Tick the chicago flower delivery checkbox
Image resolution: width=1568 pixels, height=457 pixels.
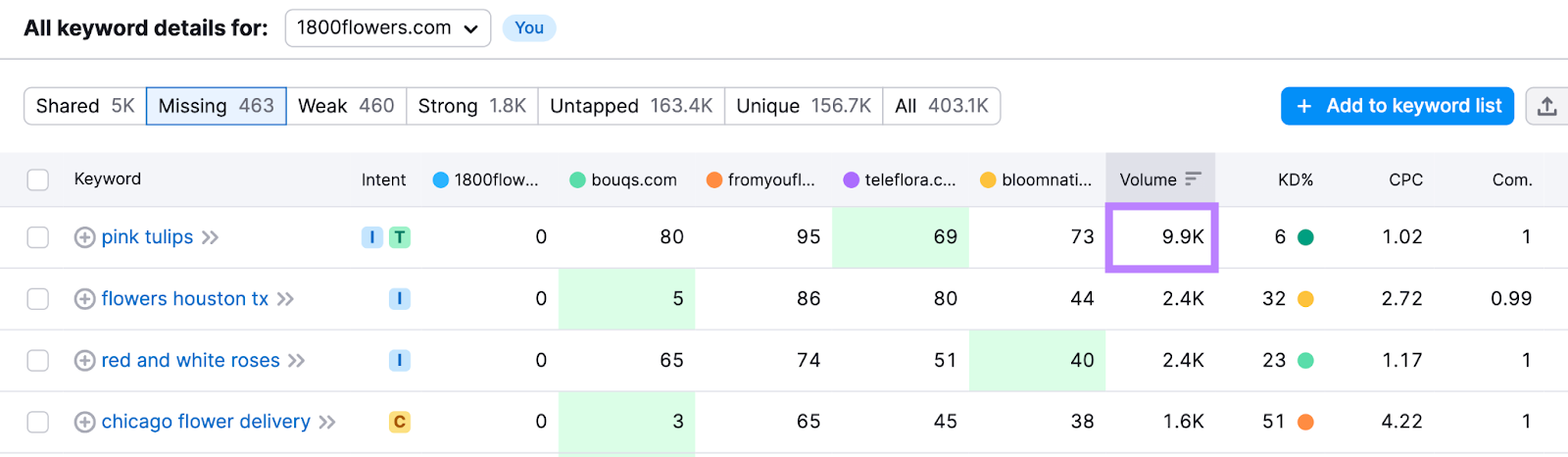click(38, 422)
